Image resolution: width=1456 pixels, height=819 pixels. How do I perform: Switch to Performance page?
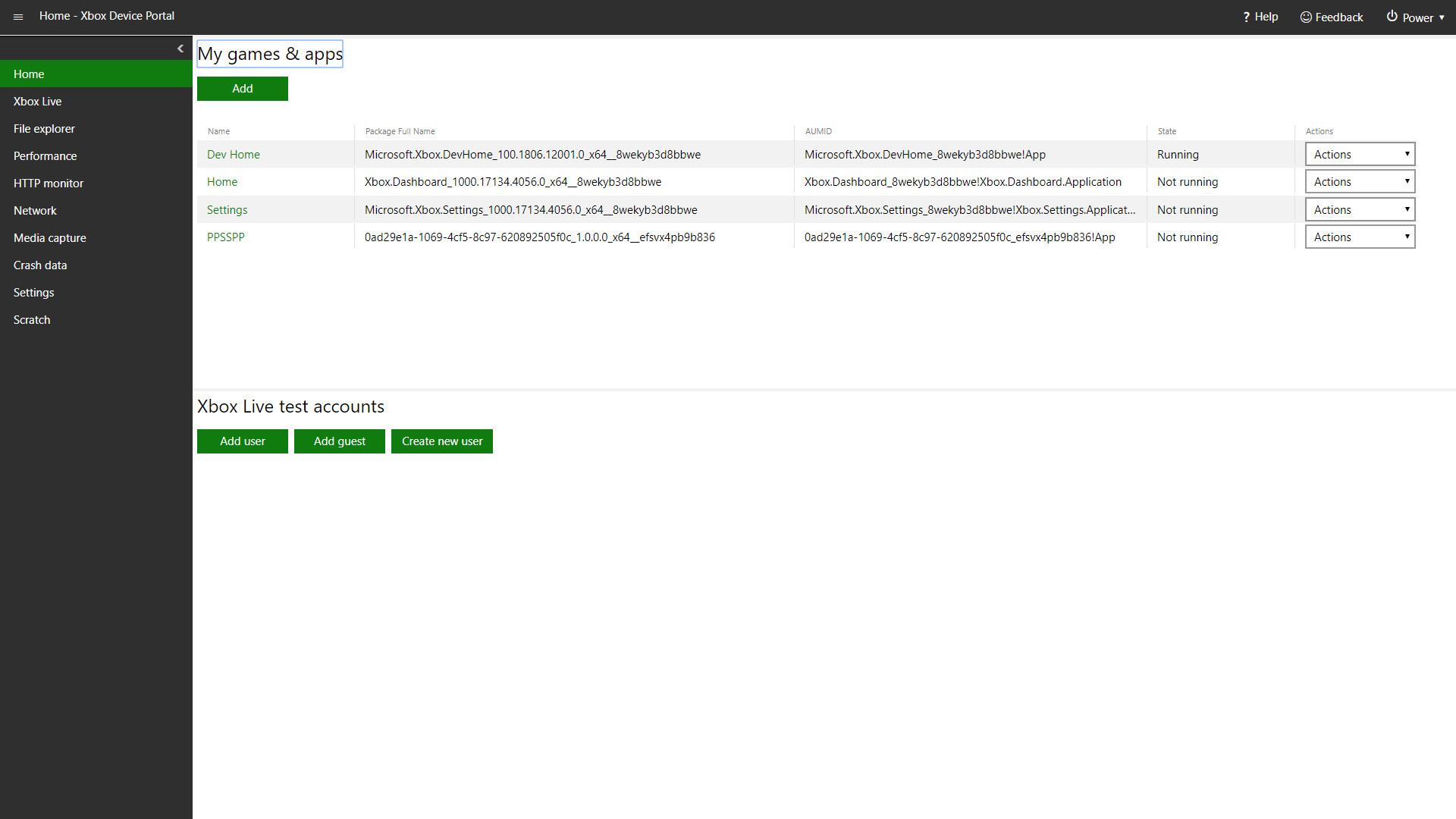[45, 156]
